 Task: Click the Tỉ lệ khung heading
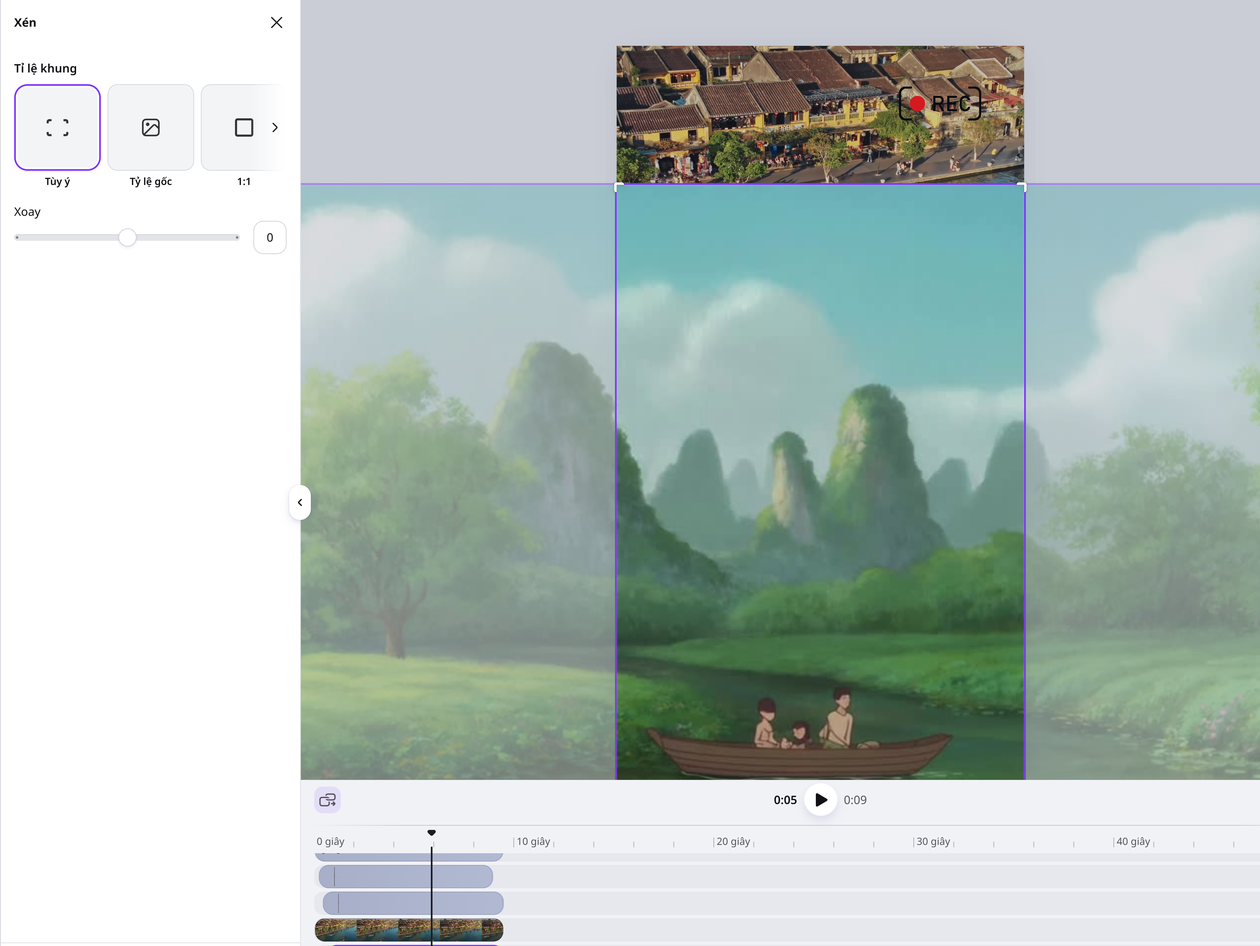(x=45, y=68)
